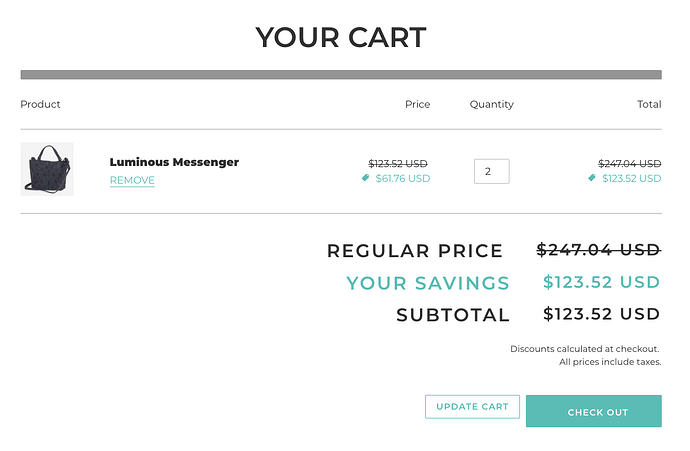
Task: Click the teal YOUR SAVINGS amount
Action: [x=601, y=282]
